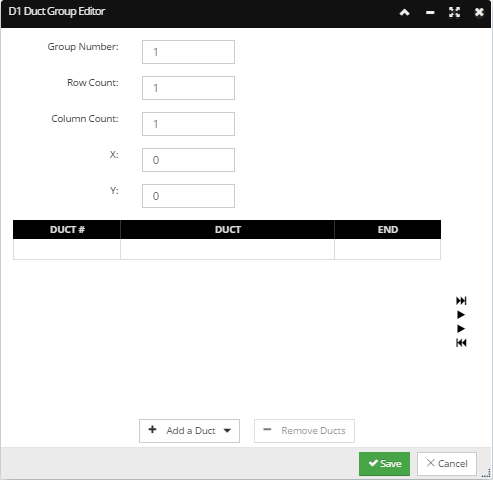Collapse the dialog using the up chevron icon
Viewport: 493px width, 480px height.
tap(404, 13)
